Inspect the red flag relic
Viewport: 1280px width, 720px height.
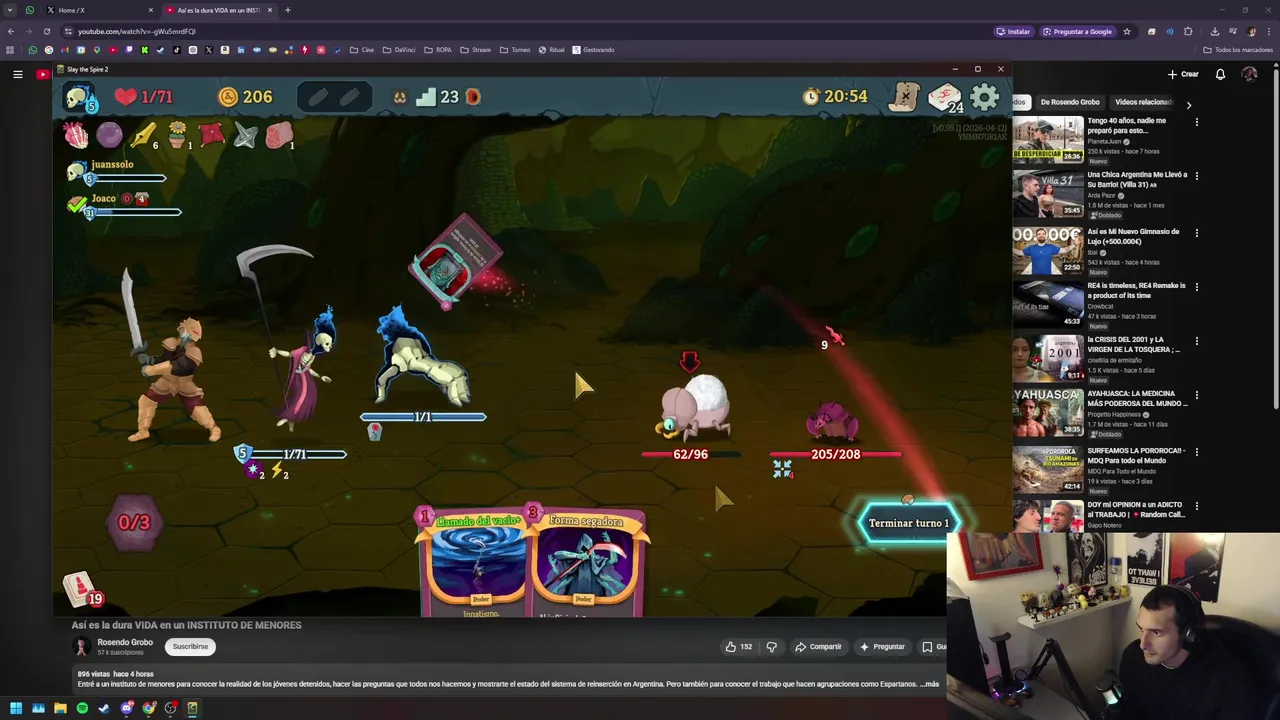(211, 134)
